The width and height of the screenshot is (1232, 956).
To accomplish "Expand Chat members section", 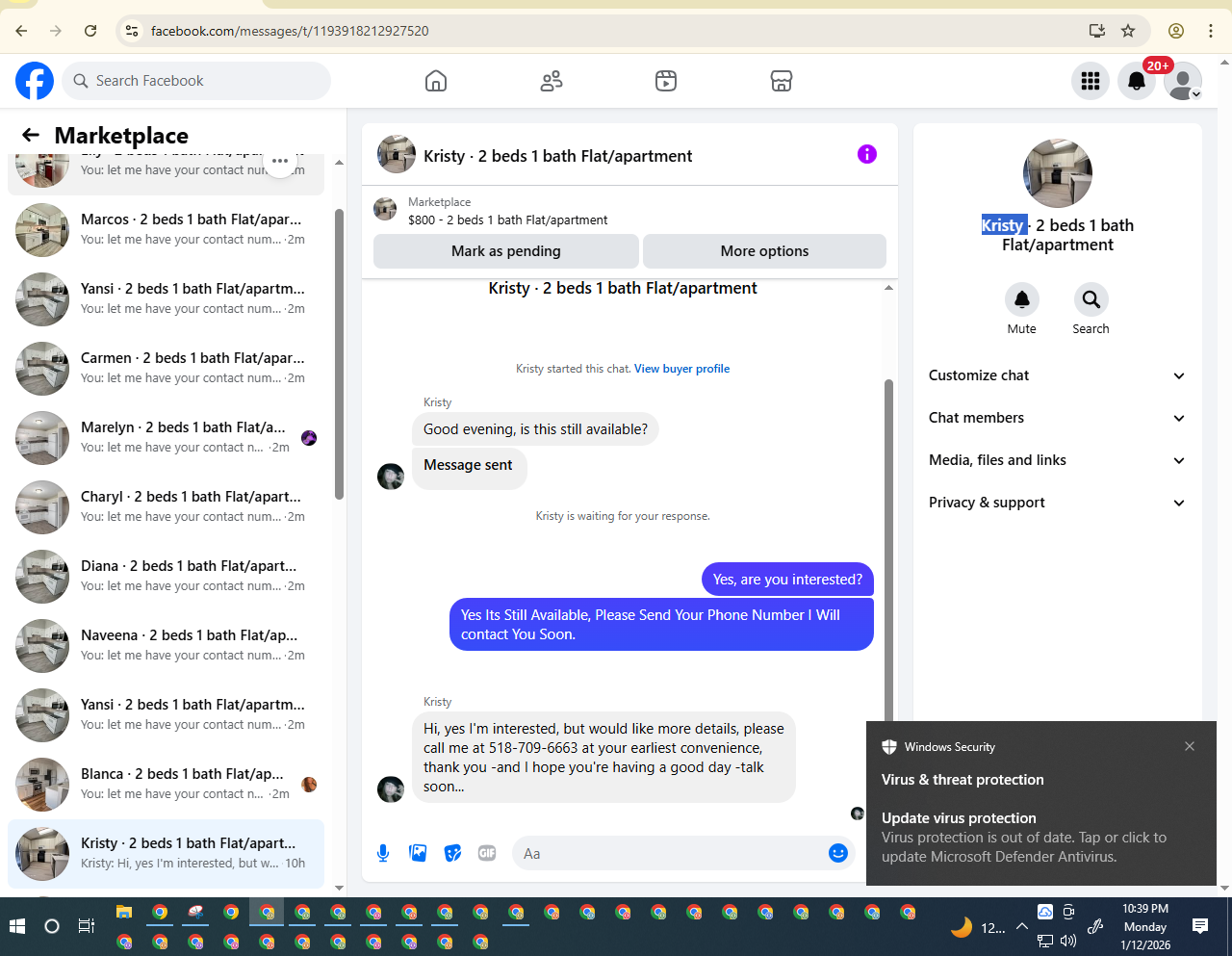I will pyautogui.click(x=1057, y=418).
